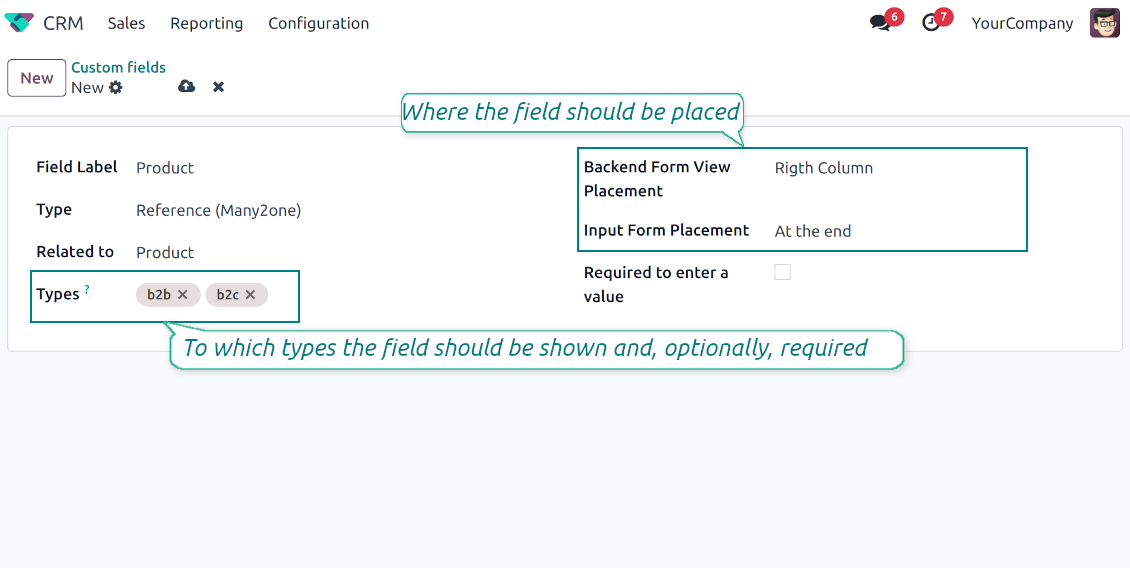Remove the b2b tag
The image size is (1130, 568).
183,295
